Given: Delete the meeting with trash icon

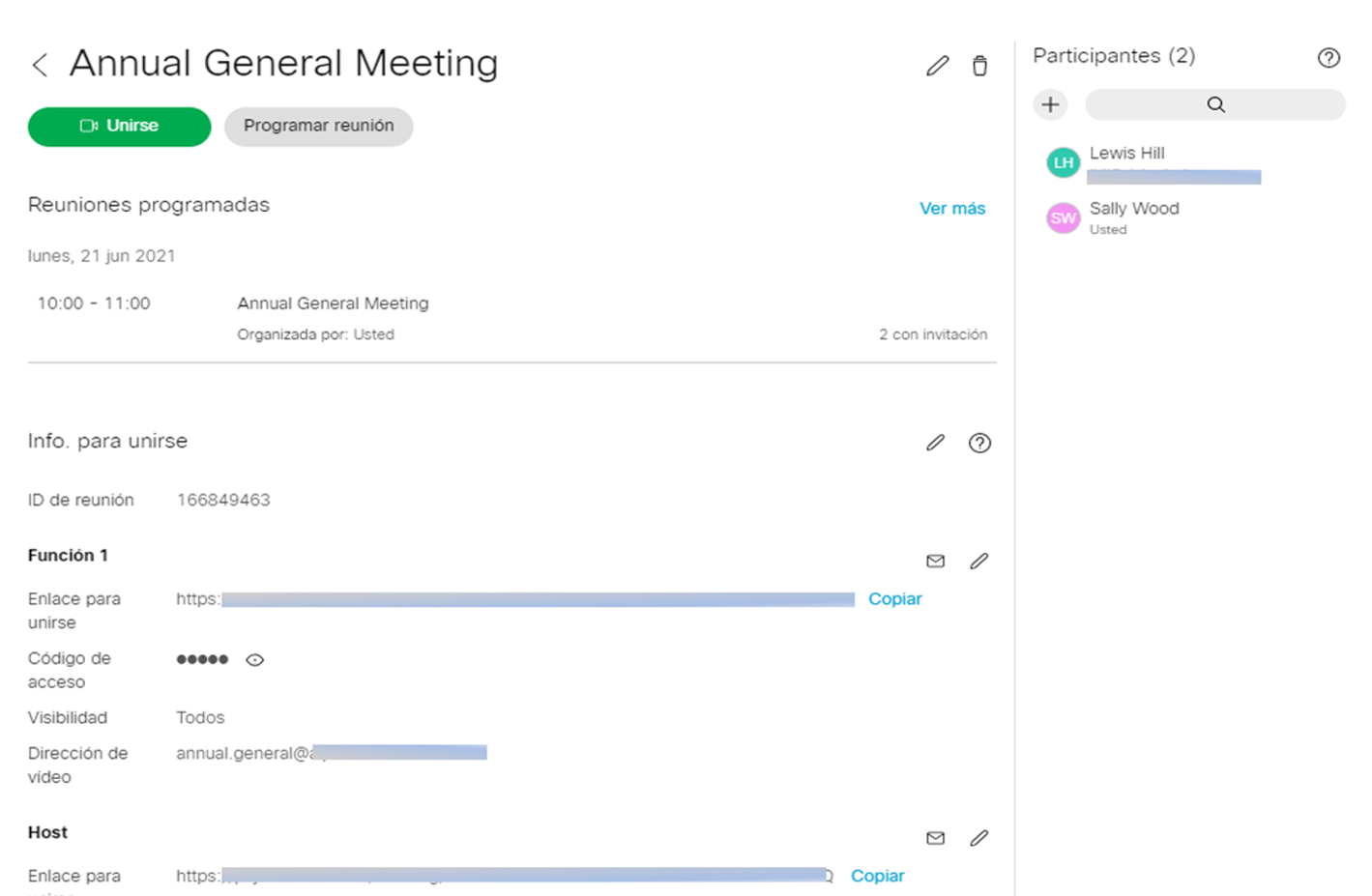Looking at the screenshot, I should coord(979,66).
